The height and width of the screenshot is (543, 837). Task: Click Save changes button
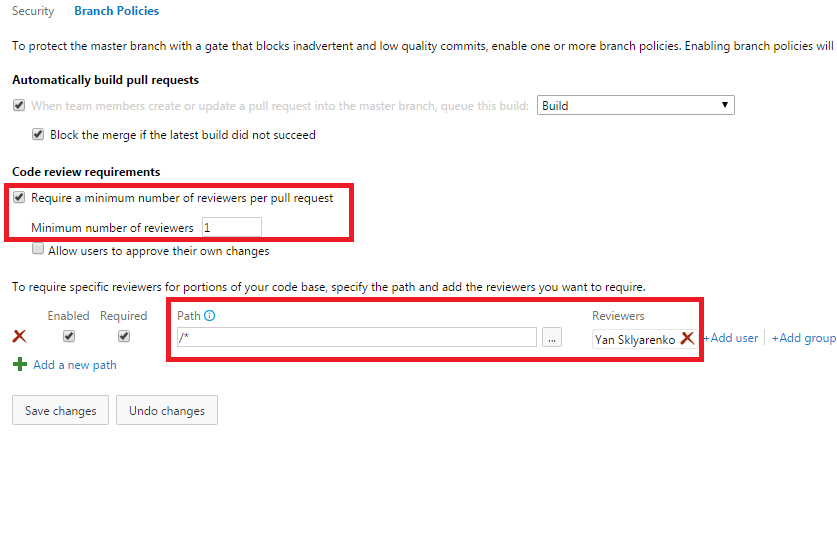(x=60, y=410)
